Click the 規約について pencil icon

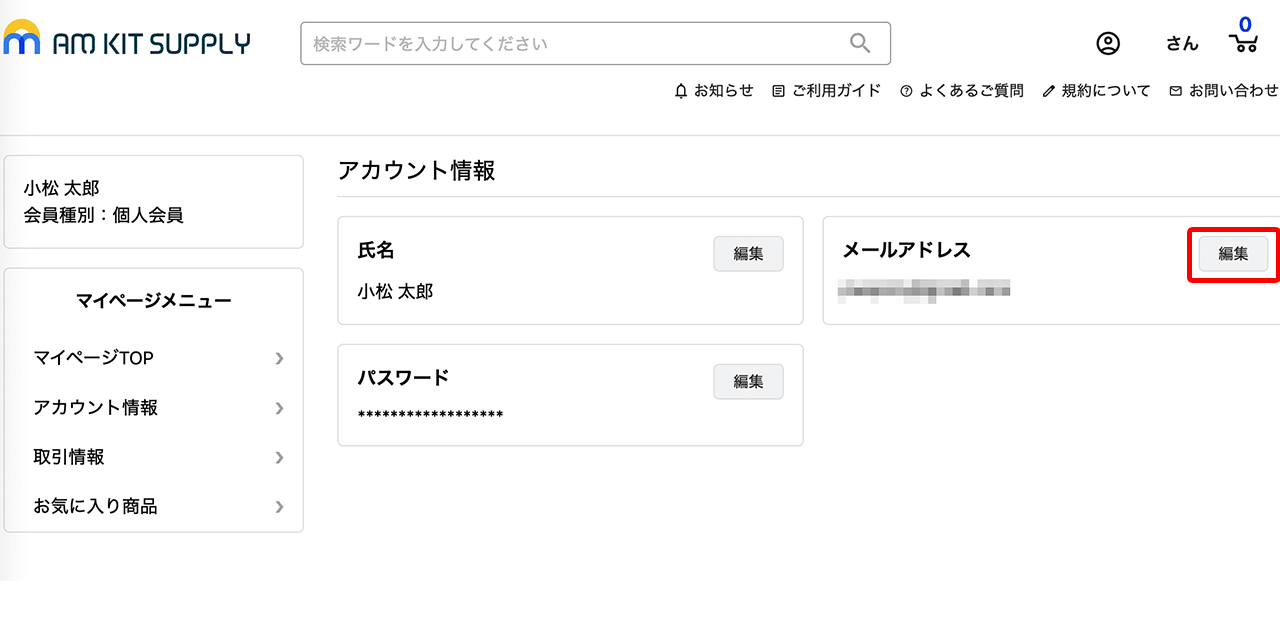pyautogui.click(x=1048, y=90)
